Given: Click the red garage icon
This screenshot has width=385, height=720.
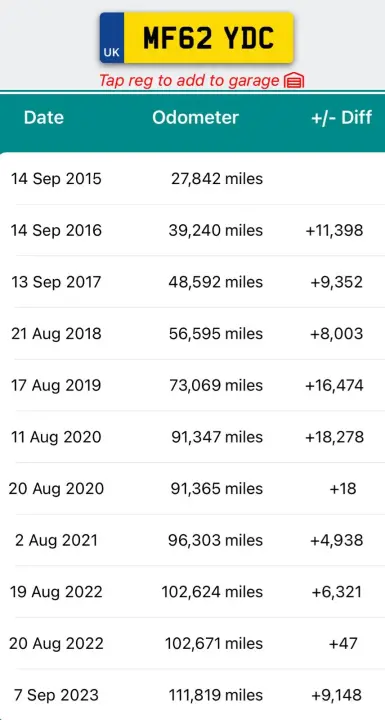Looking at the screenshot, I should pyautogui.click(x=294, y=81).
